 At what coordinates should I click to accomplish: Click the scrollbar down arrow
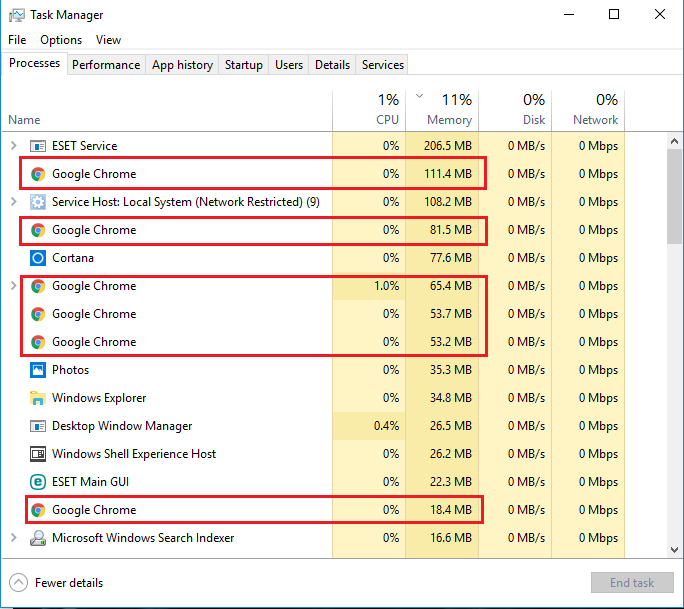[674, 550]
